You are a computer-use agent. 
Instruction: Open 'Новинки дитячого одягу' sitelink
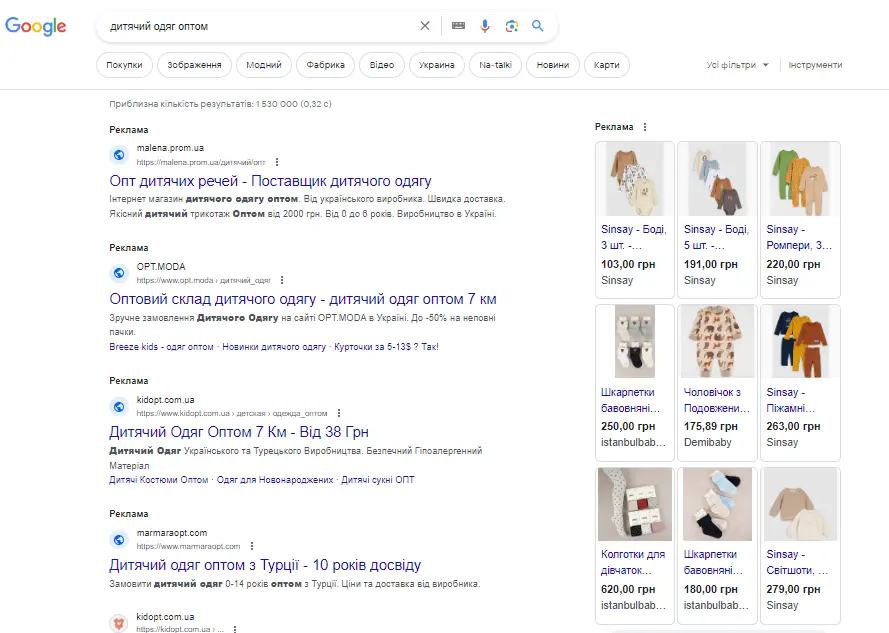pos(274,347)
